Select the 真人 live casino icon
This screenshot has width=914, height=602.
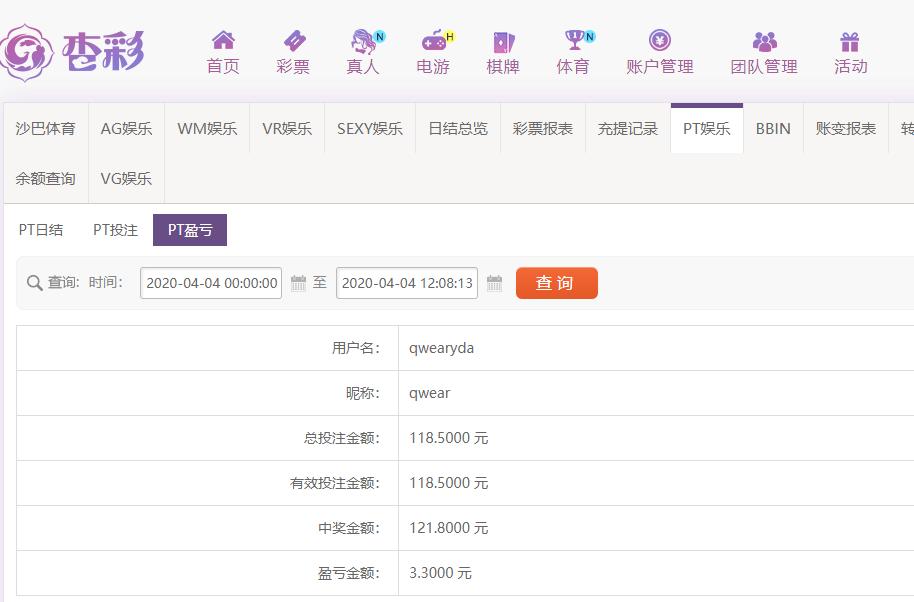[x=363, y=41]
